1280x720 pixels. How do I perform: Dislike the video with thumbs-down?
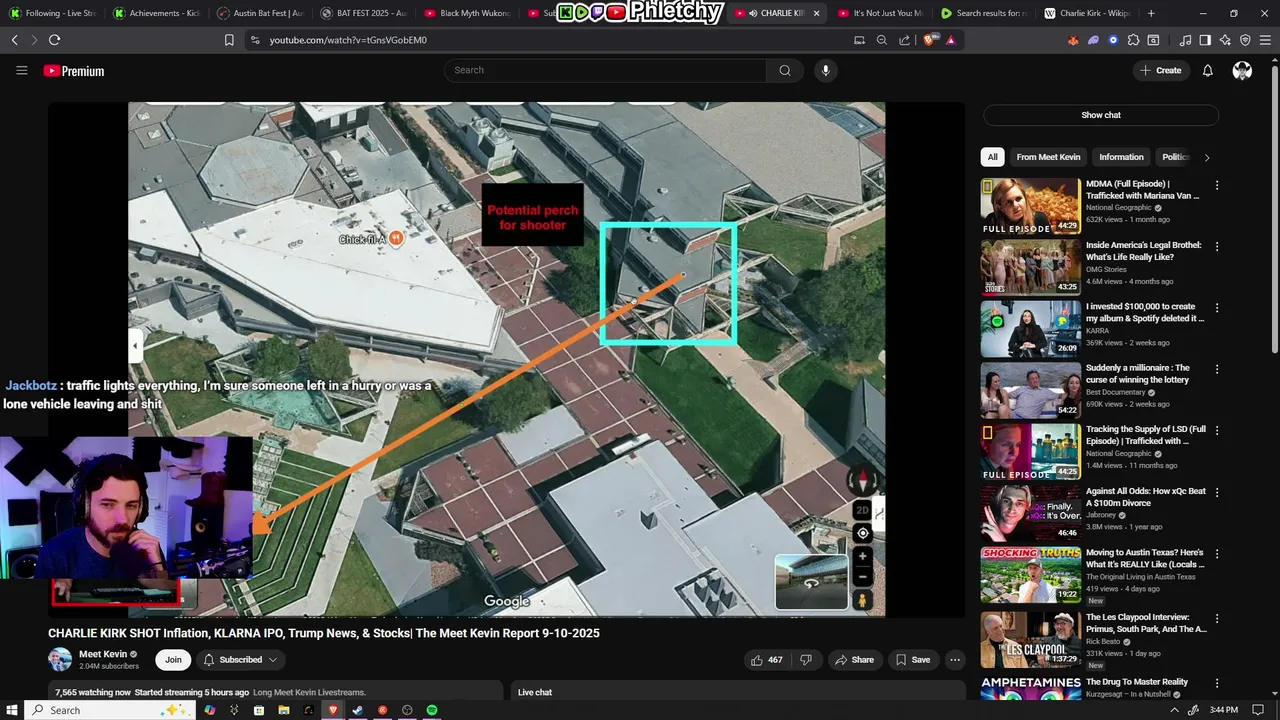pos(806,660)
